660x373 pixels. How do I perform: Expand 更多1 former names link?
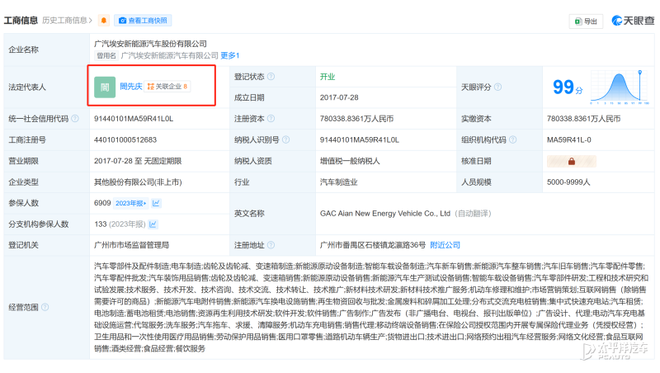pos(230,56)
